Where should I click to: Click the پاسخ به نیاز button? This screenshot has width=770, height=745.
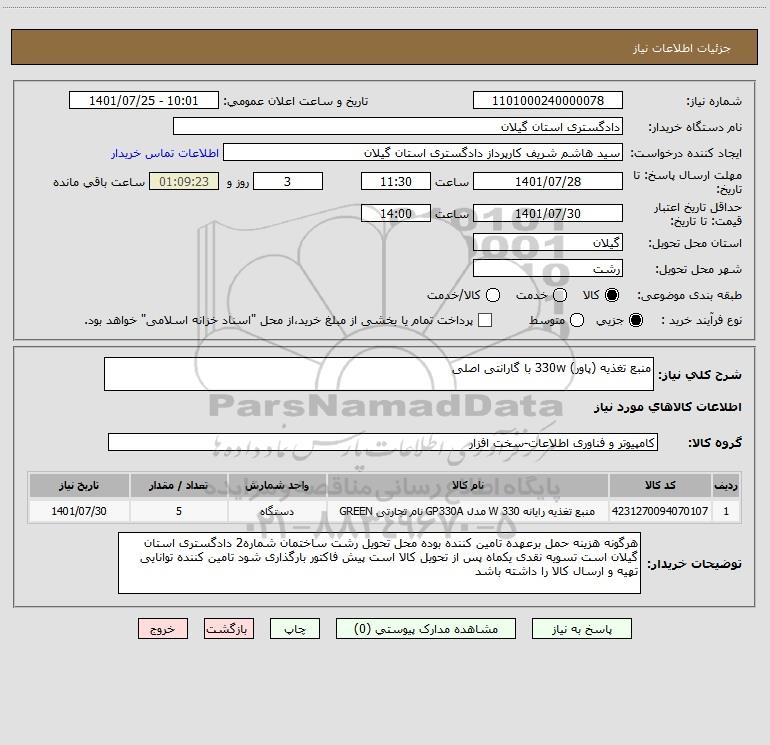[x=581, y=629]
